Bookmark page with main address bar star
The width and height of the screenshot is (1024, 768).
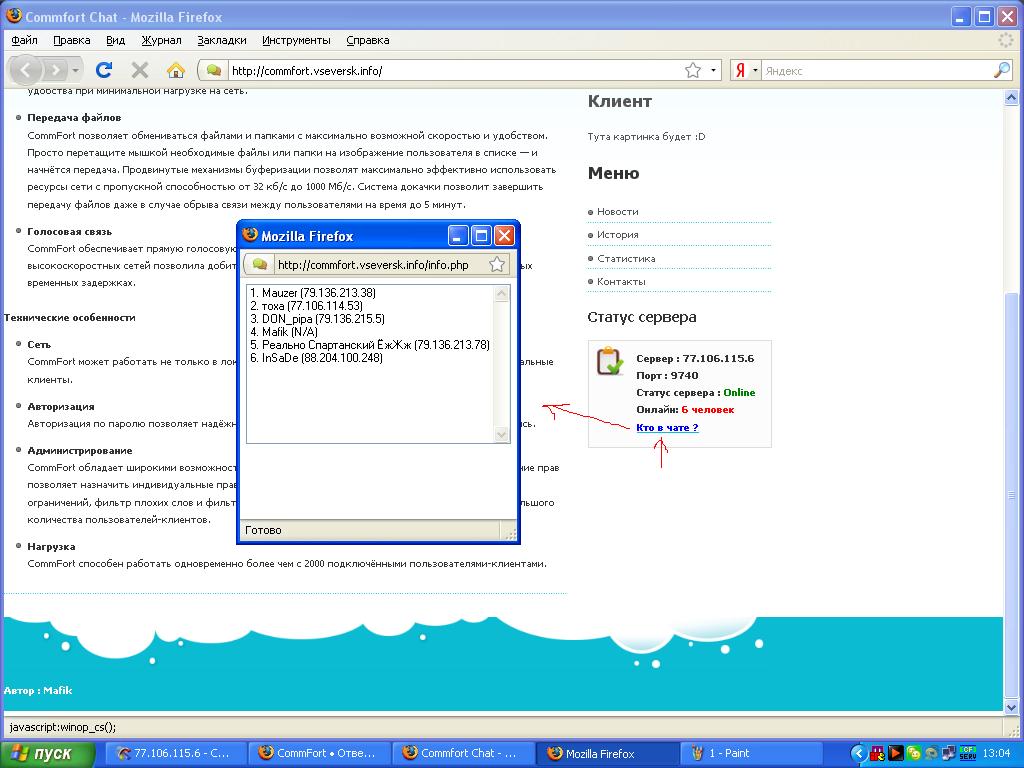(x=693, y=70)
